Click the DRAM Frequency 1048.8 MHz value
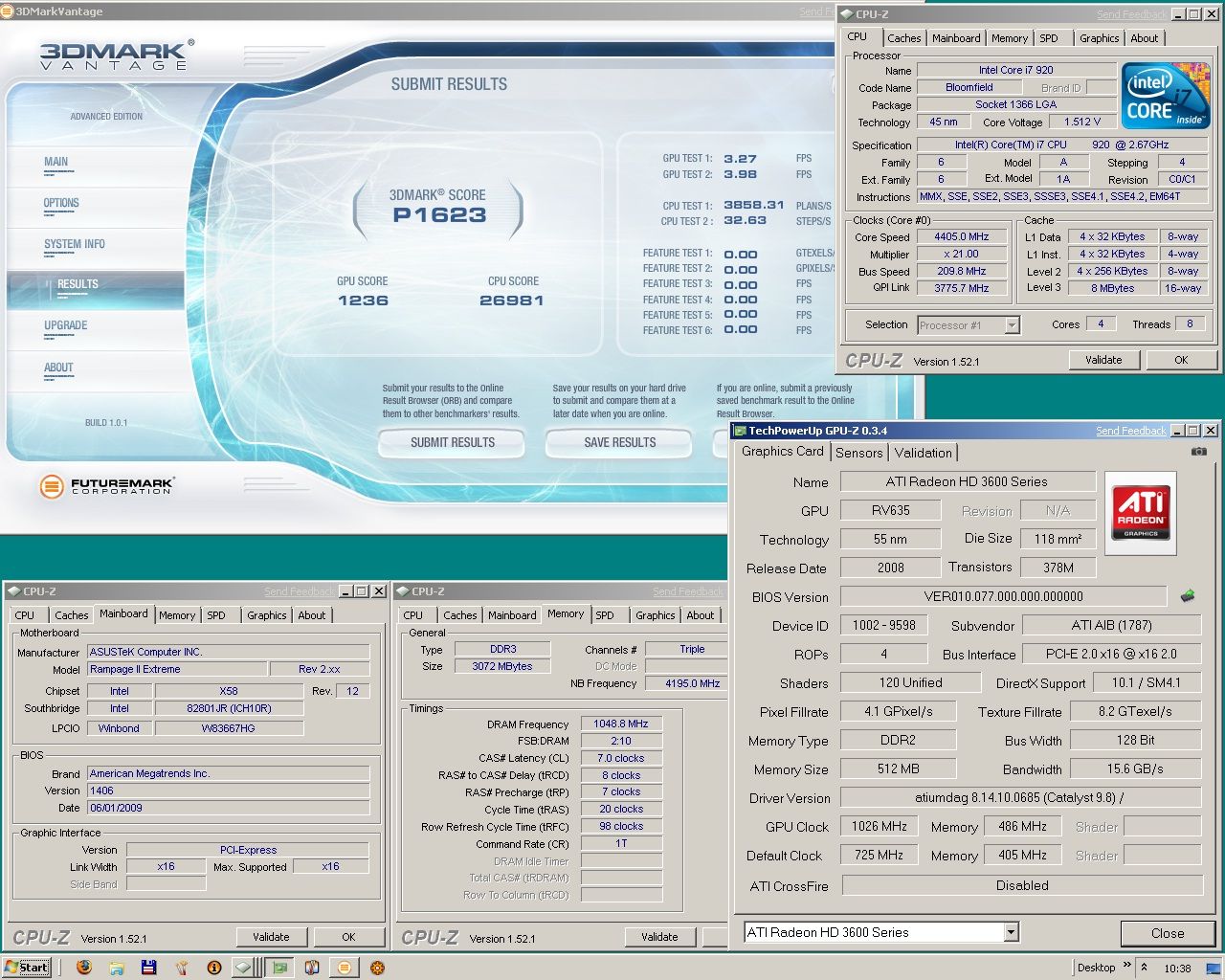 620,724
